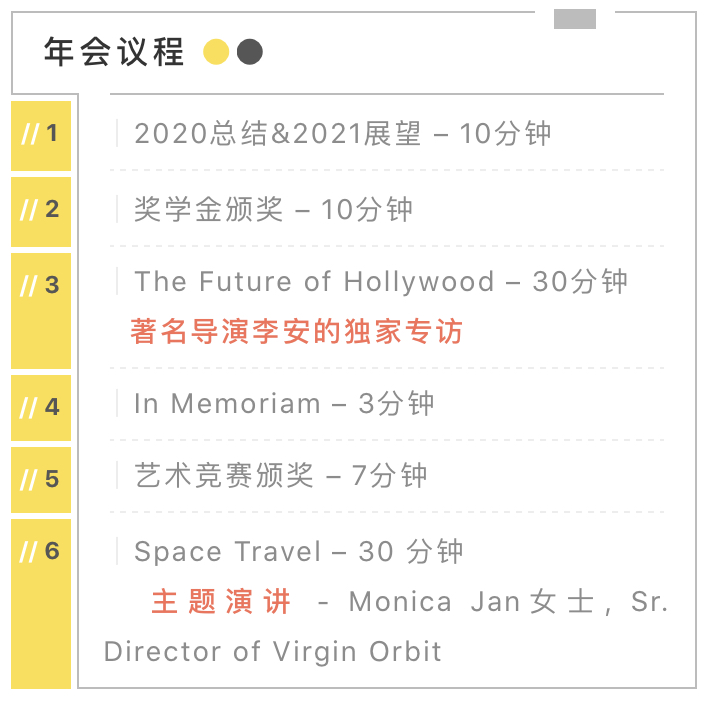Click the dark gray circle beside 年会议程
Viewport: 706px width, 707px height.
click(249, 52)
